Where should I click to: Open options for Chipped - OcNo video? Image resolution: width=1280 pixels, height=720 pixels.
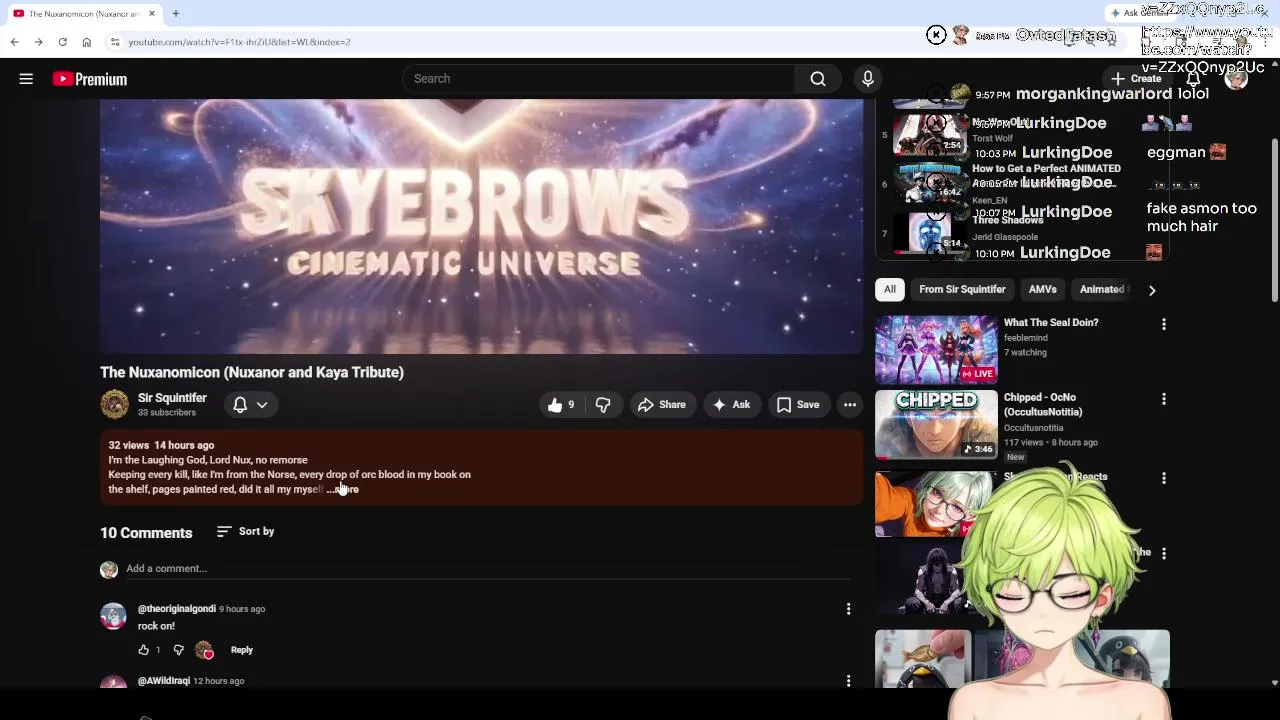[x=1163, y=399]
